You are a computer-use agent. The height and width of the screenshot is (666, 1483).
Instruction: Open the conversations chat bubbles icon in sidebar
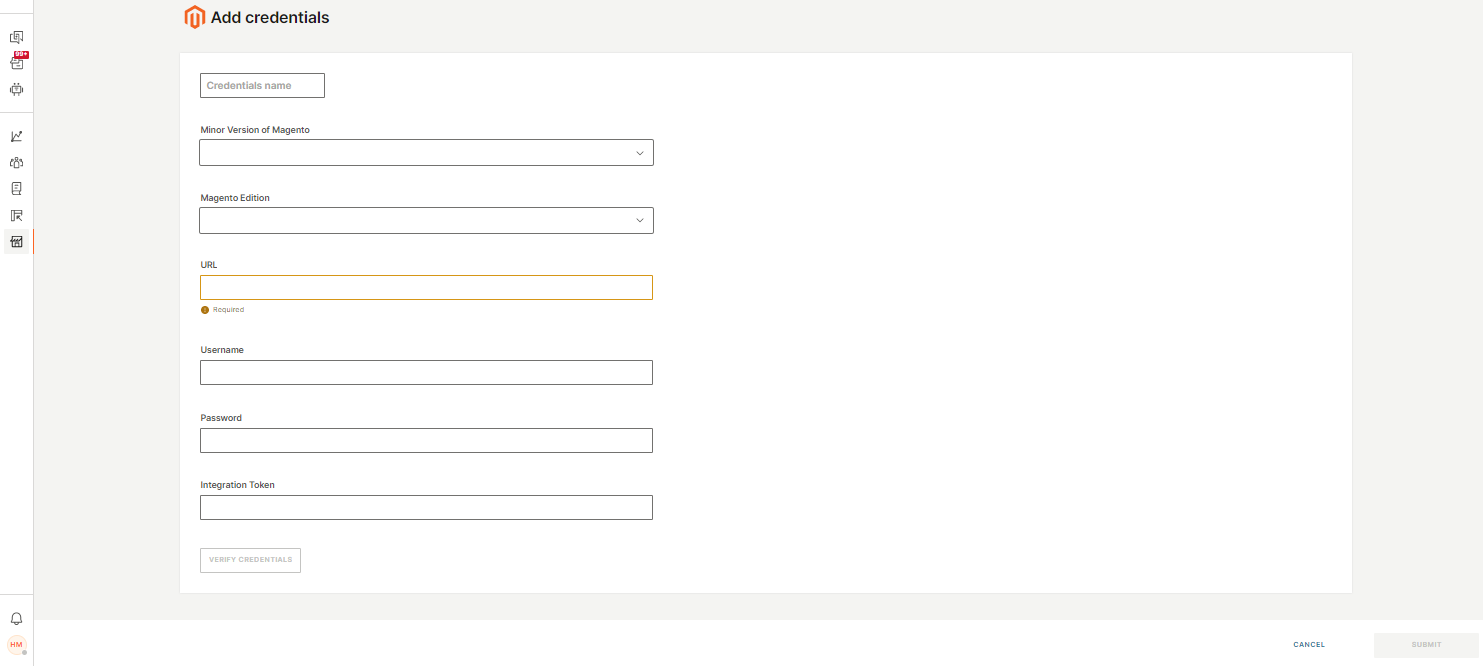(x=16, y=38)
